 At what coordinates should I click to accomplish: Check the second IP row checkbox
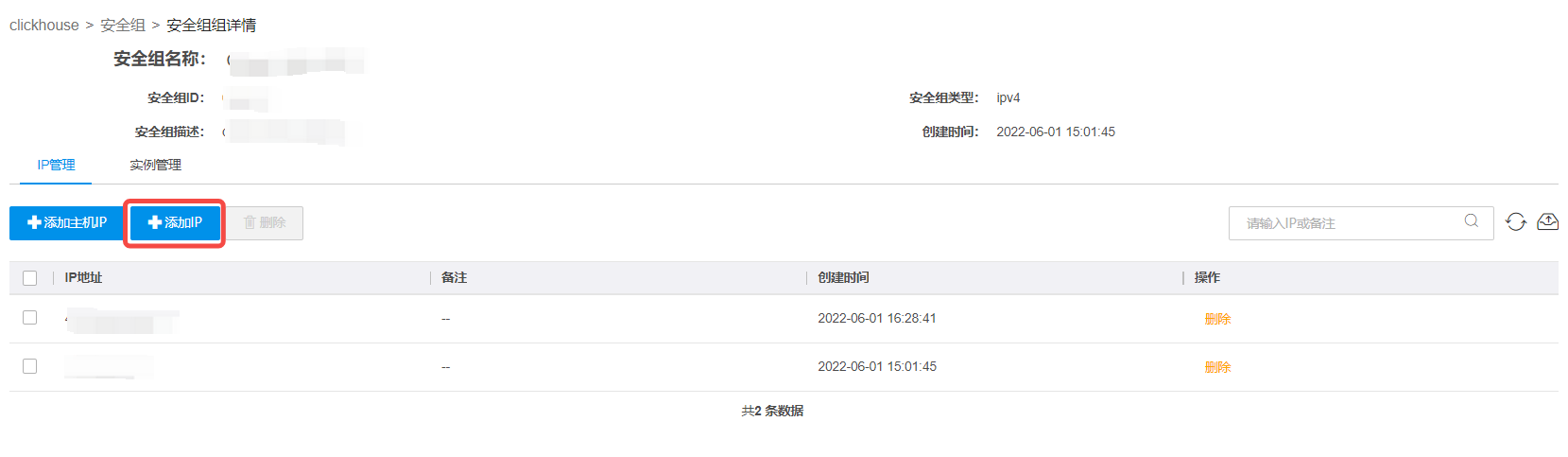[x=30, y=366]
